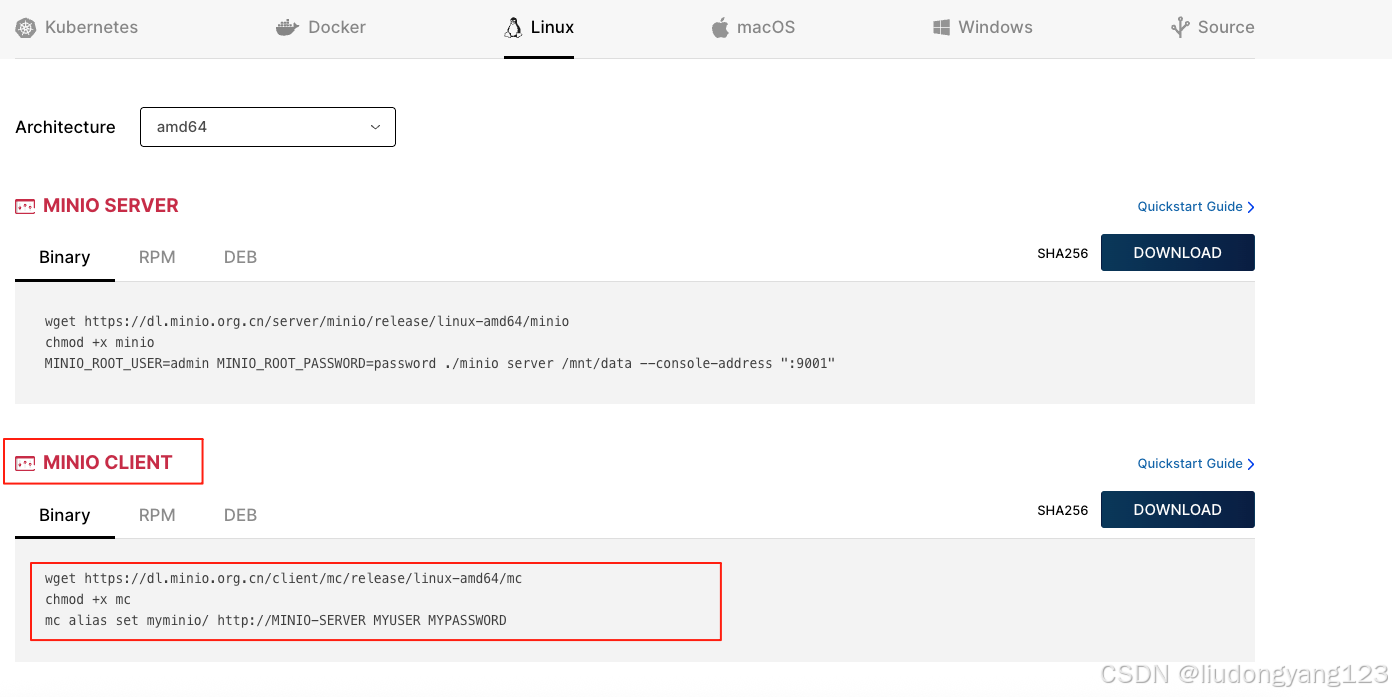Select the Binary tab under MinIO Client
Viewport: 1392px width, 697px height.
64,514
